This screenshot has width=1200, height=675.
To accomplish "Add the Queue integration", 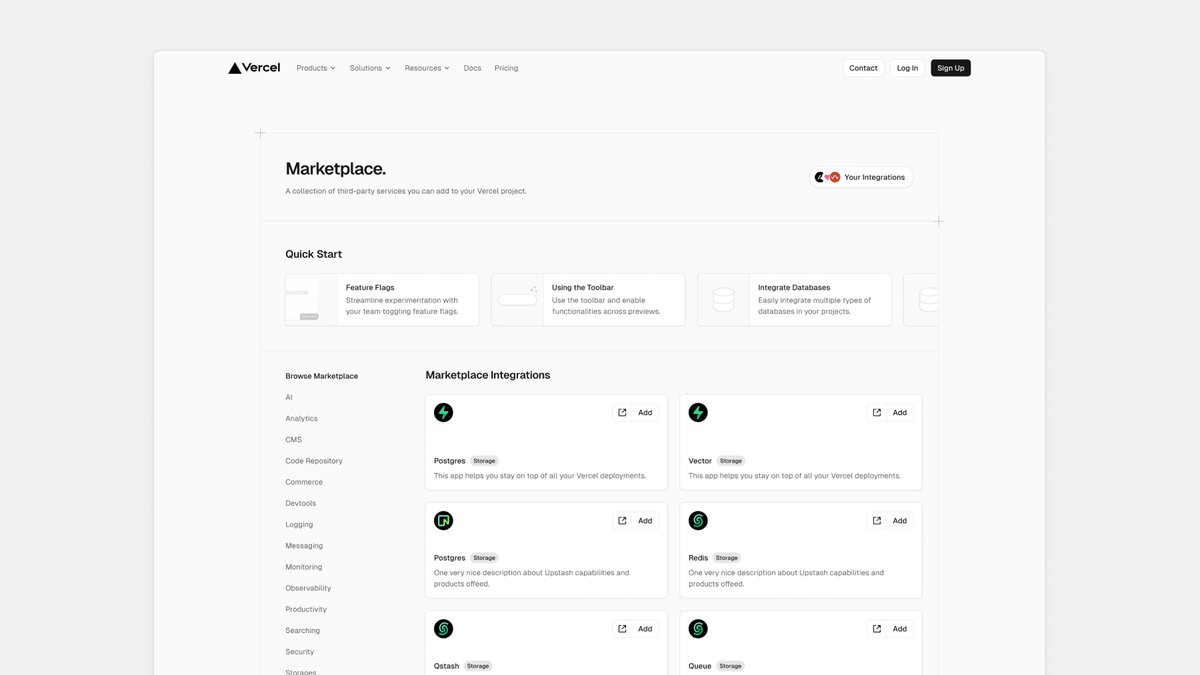I will 898,628.
